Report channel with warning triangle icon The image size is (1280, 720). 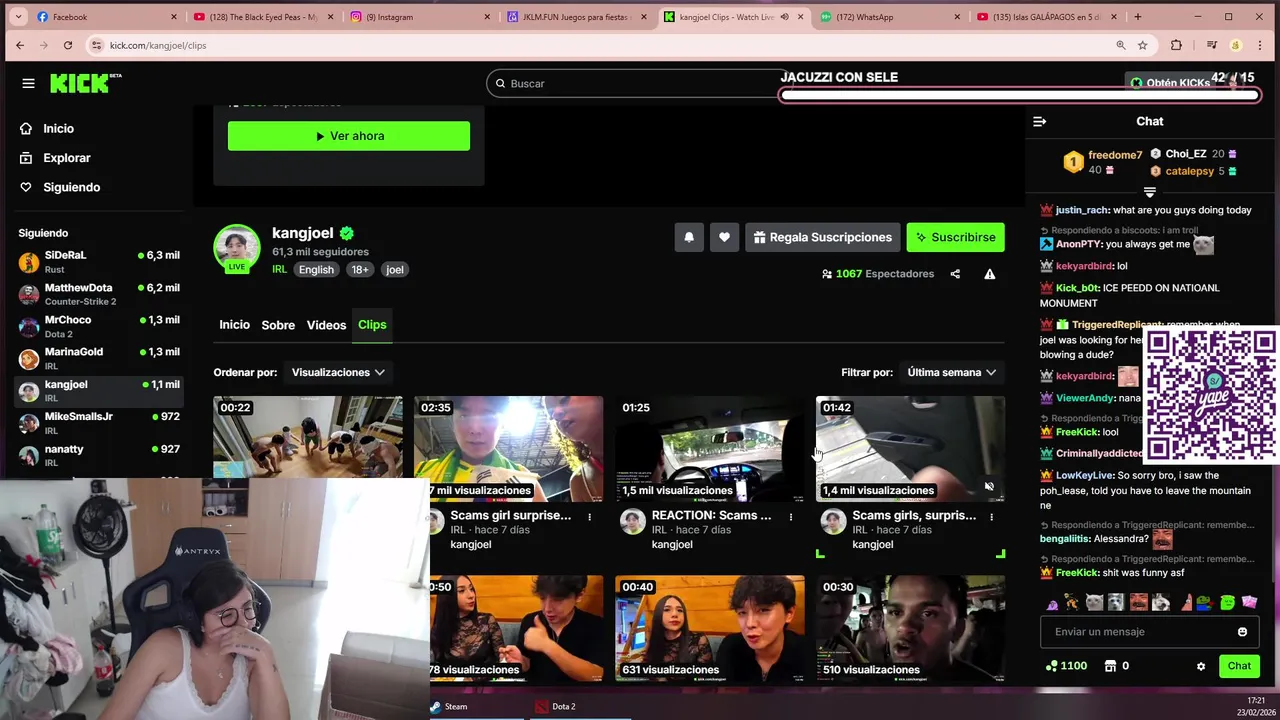click(x=989, y=274)
